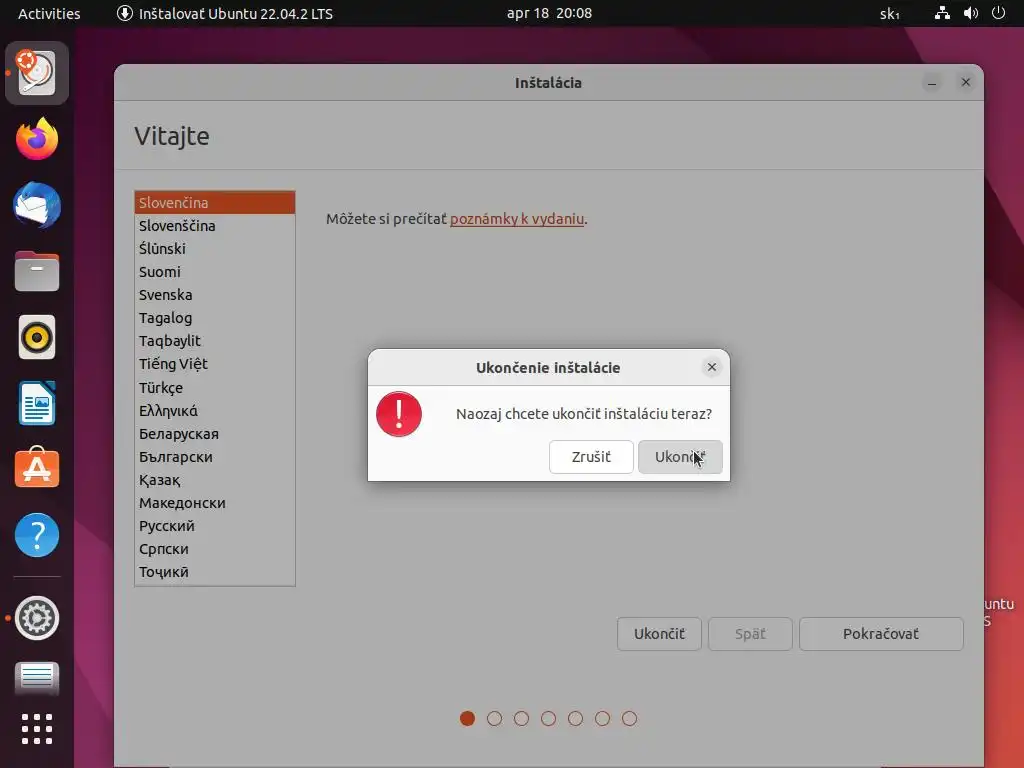Screen dimensions: 1024x768
Task: Confirm quitting with the dialog's Ukončiť button
Action: pyautogui.click(x=680, y=456)
